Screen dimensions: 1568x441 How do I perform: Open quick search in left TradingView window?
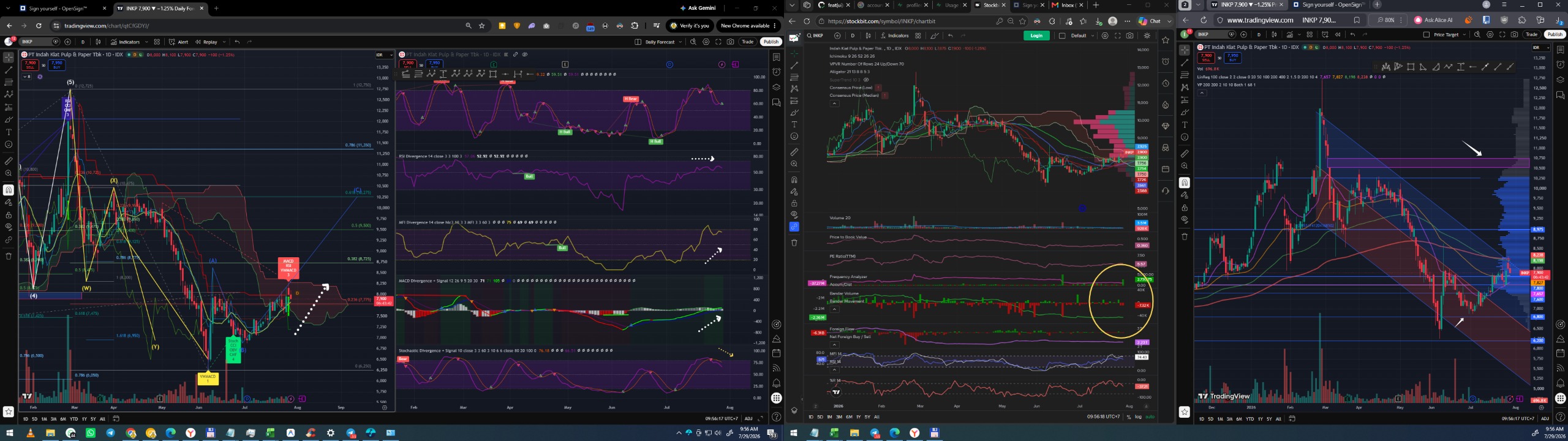[x=693, y=42]
